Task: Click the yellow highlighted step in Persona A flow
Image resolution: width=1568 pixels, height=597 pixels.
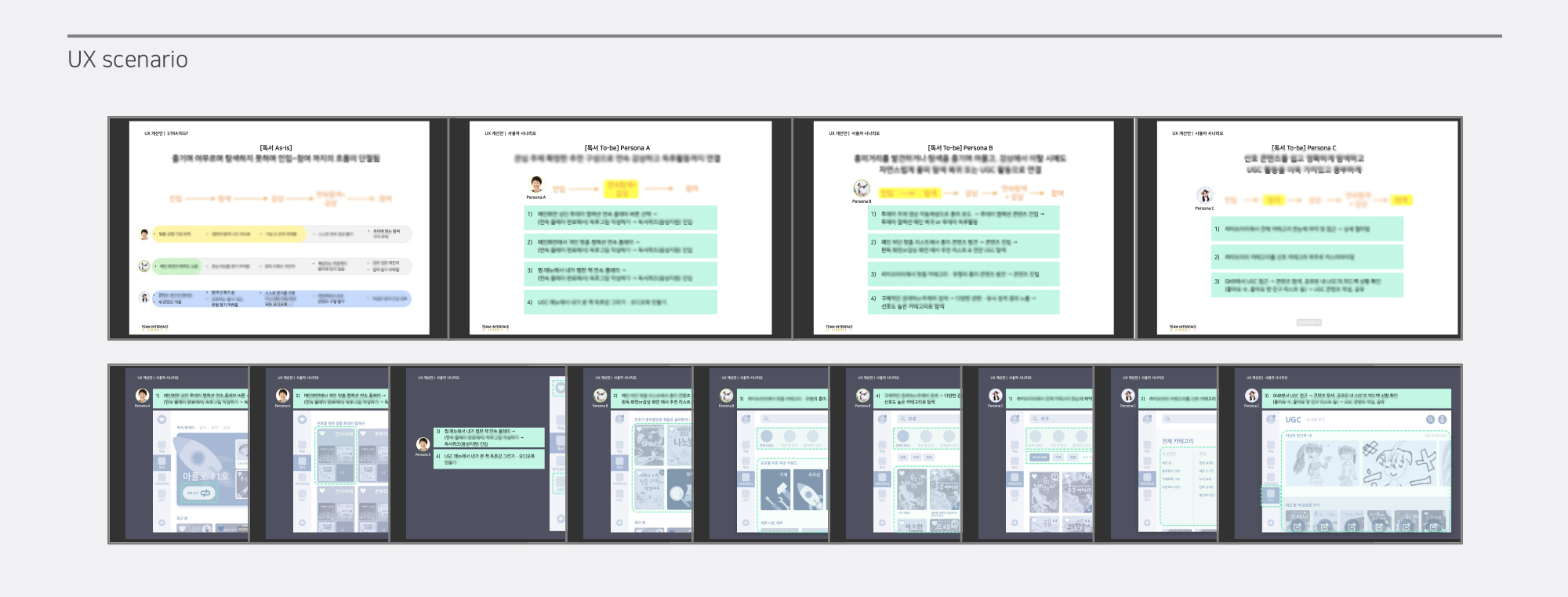Action: 621,189
